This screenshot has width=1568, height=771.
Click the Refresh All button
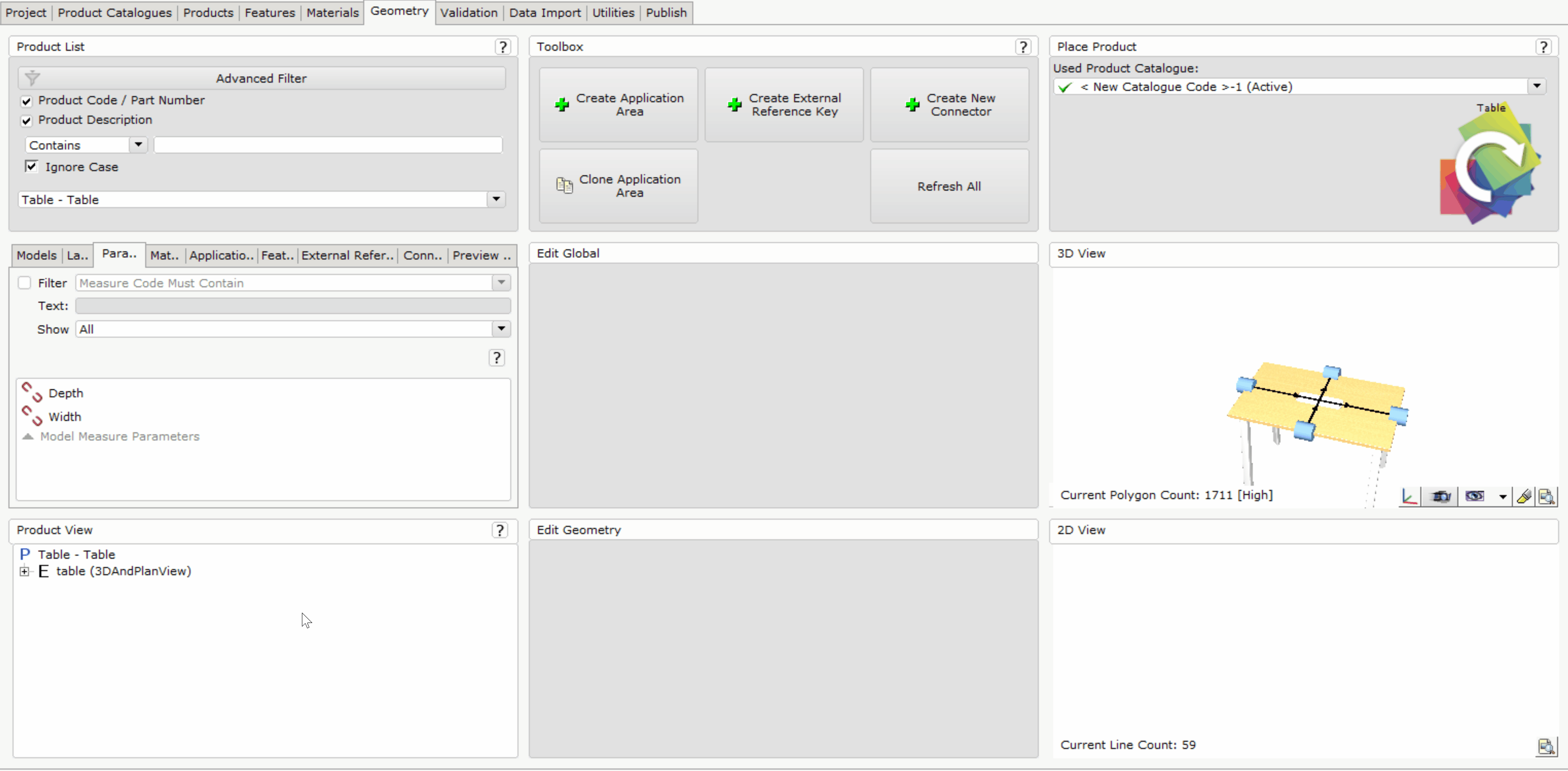coord(950,186)
